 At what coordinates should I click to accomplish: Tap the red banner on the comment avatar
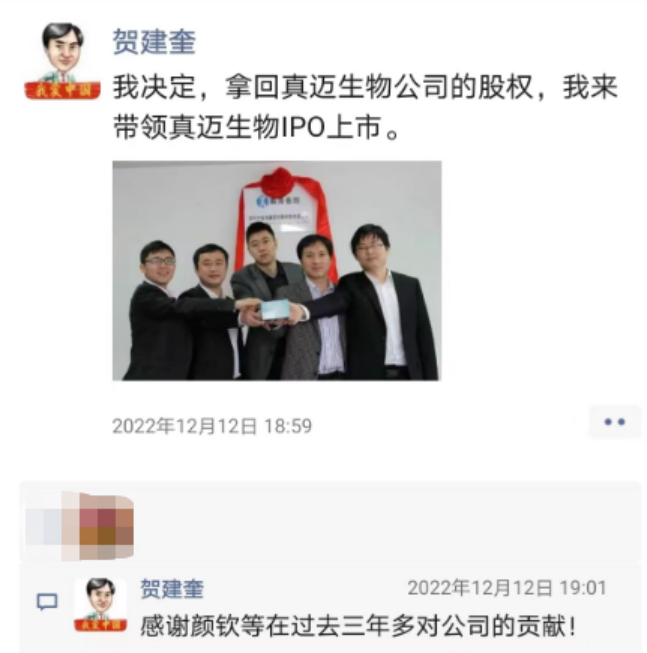tap(100, 625)
